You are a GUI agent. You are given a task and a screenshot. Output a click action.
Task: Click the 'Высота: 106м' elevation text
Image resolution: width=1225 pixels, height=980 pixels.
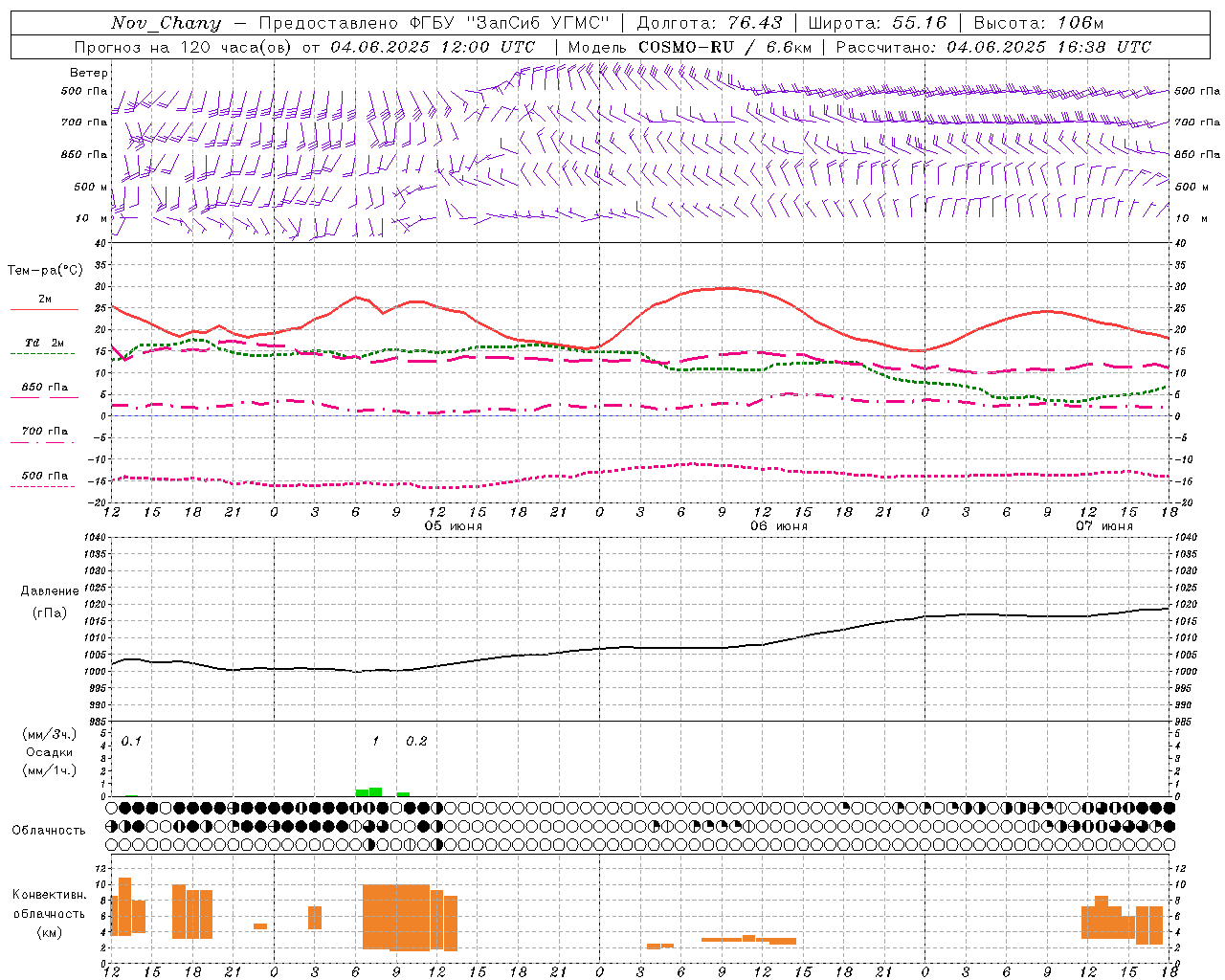pyautogui.click(x=1038, y=23)
